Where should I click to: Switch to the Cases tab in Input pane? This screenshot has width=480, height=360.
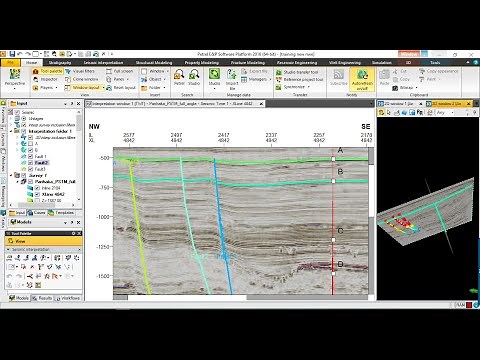(36, 213)
